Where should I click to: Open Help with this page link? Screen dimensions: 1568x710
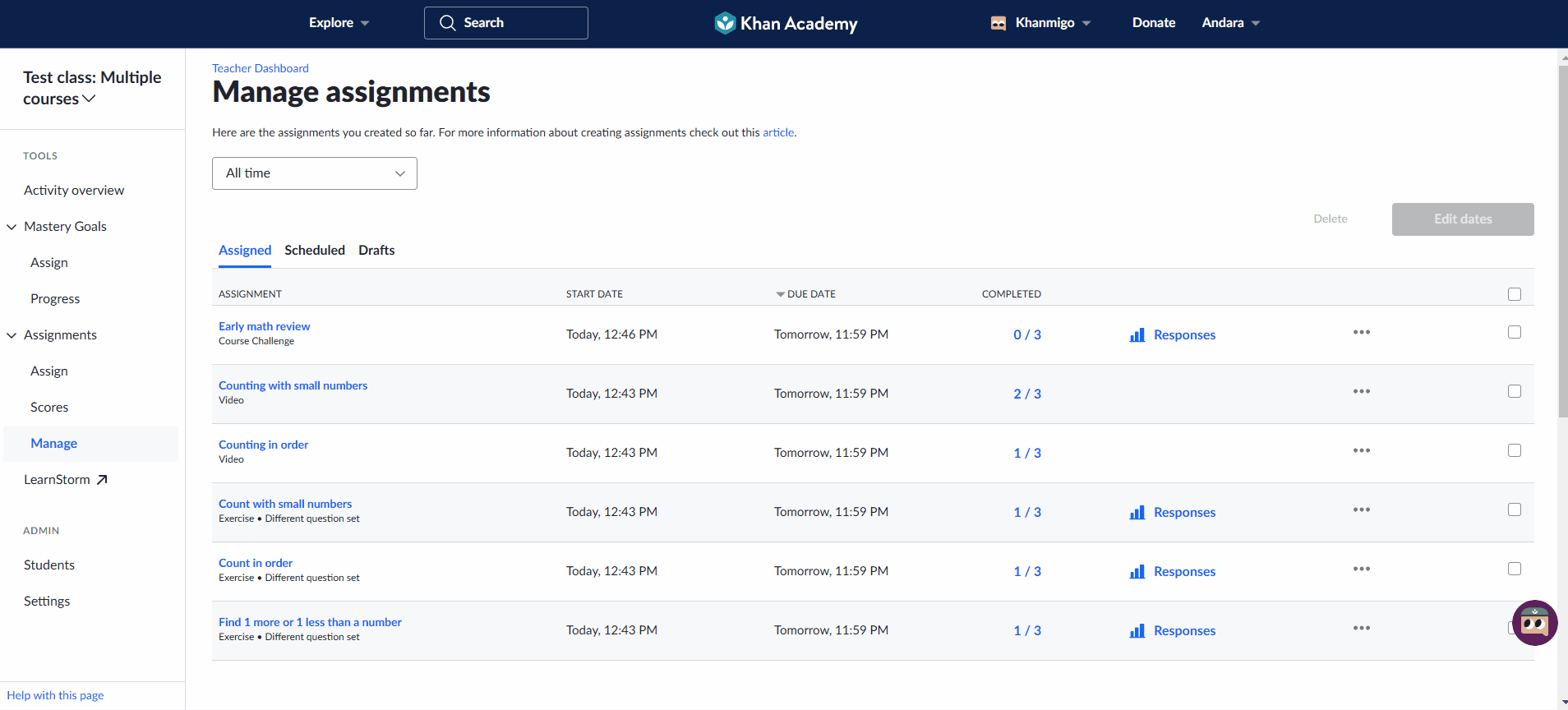tap(56, 695)
